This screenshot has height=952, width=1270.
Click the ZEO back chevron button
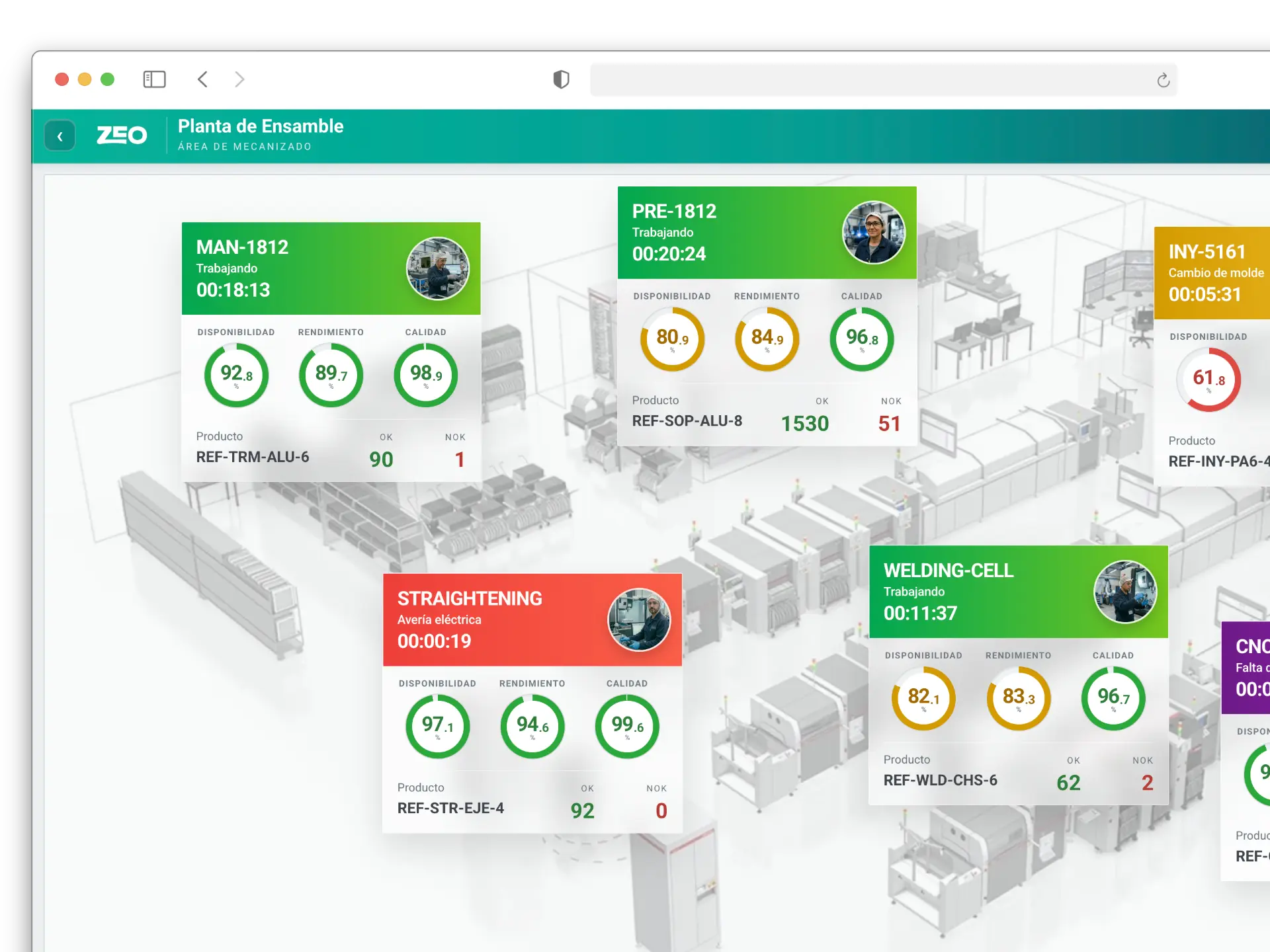tap(60, 136)
